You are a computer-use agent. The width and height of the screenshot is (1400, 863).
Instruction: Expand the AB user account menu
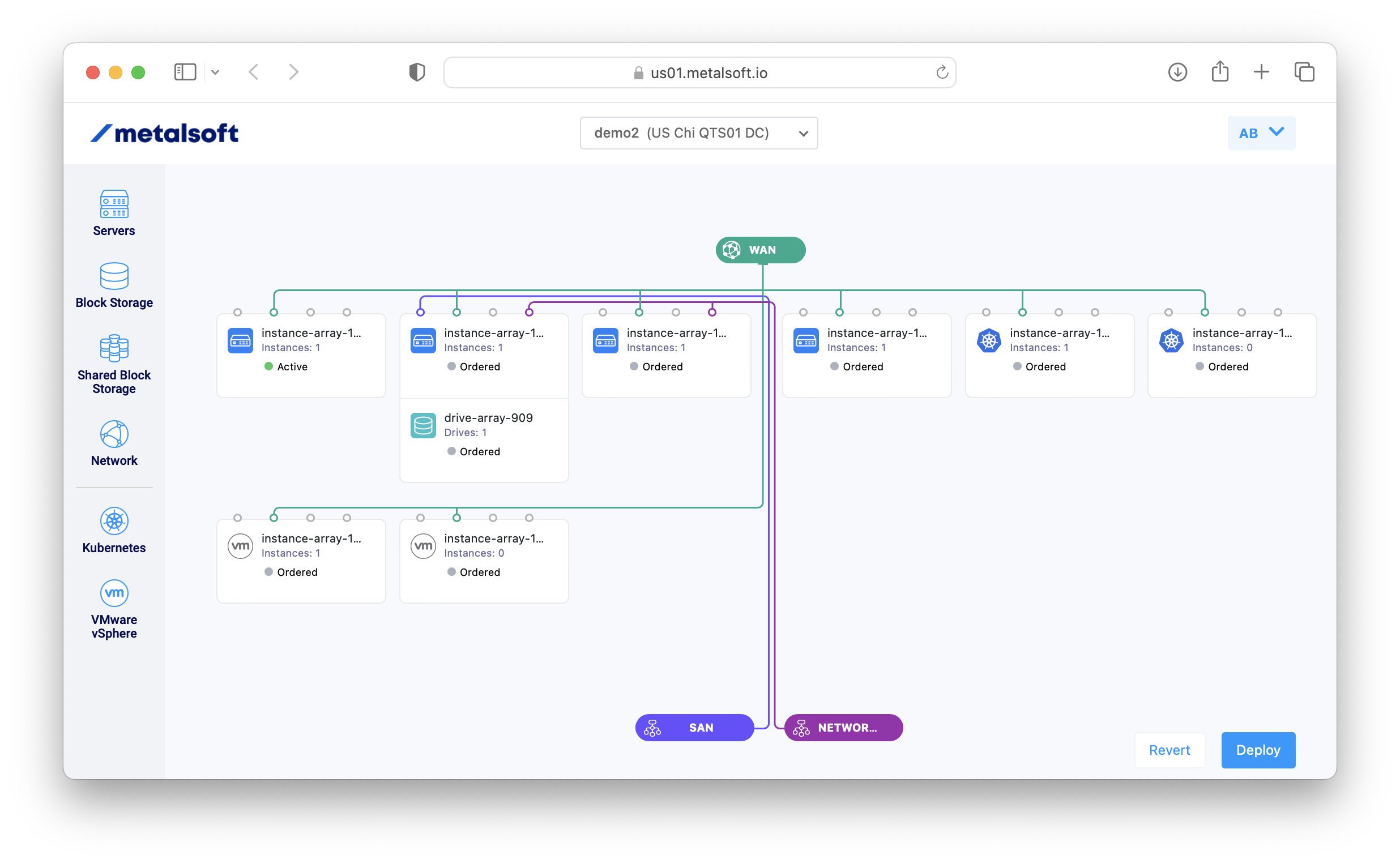click(x=1261, y=133)
